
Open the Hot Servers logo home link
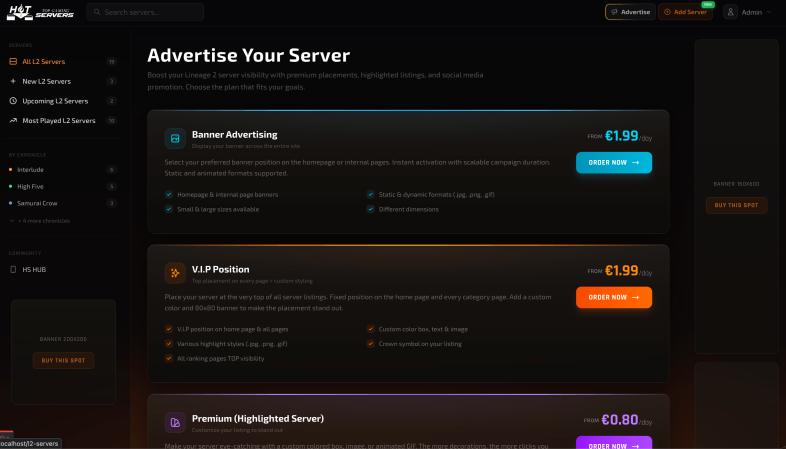coord(40,12)
